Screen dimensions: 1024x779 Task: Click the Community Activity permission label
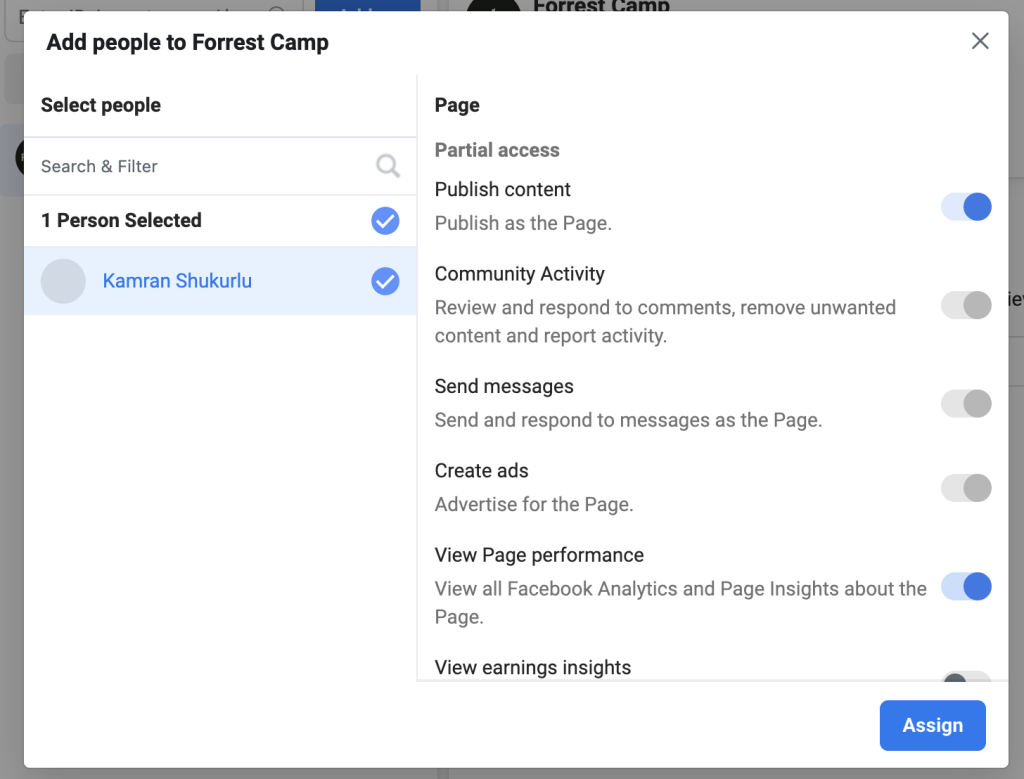click(x=520, y=274)
